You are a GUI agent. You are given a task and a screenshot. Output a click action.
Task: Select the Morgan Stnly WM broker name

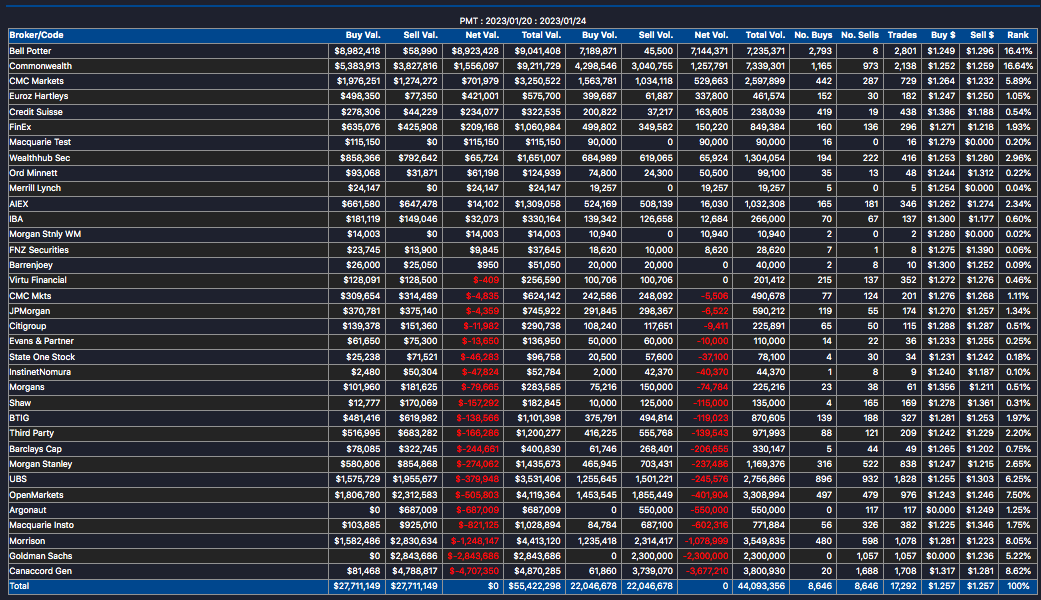pos(45,234)
